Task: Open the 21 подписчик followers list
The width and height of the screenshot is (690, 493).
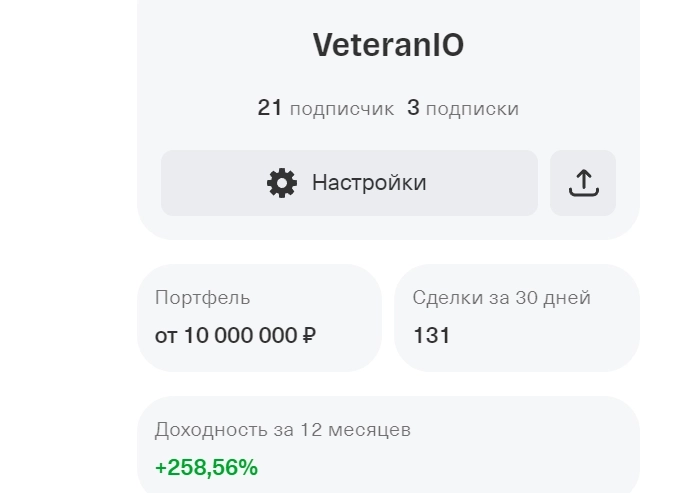Action: 325,108
